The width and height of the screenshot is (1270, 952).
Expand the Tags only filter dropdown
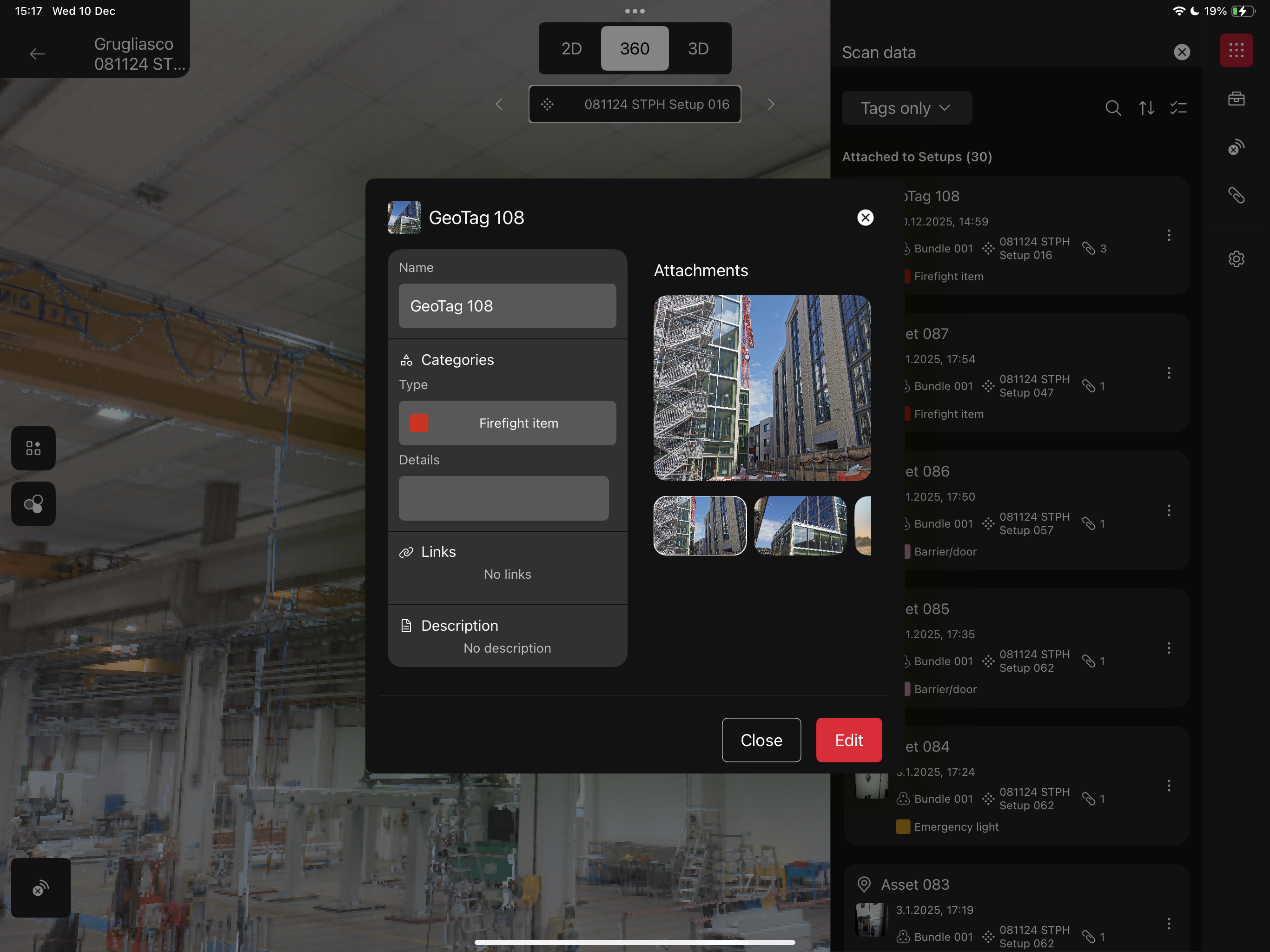point(906,108)
